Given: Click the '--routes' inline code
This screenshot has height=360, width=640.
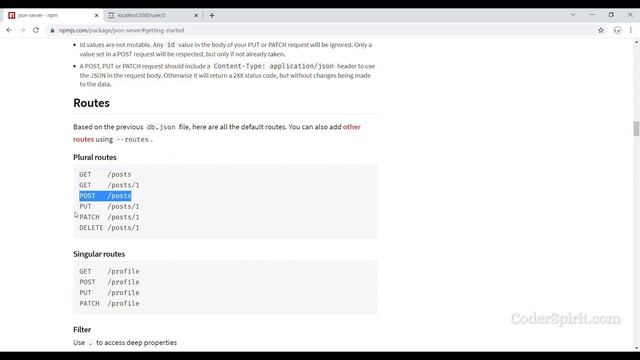Looking at the screenshot, I should pyautogui.click(x=132, y=139).
